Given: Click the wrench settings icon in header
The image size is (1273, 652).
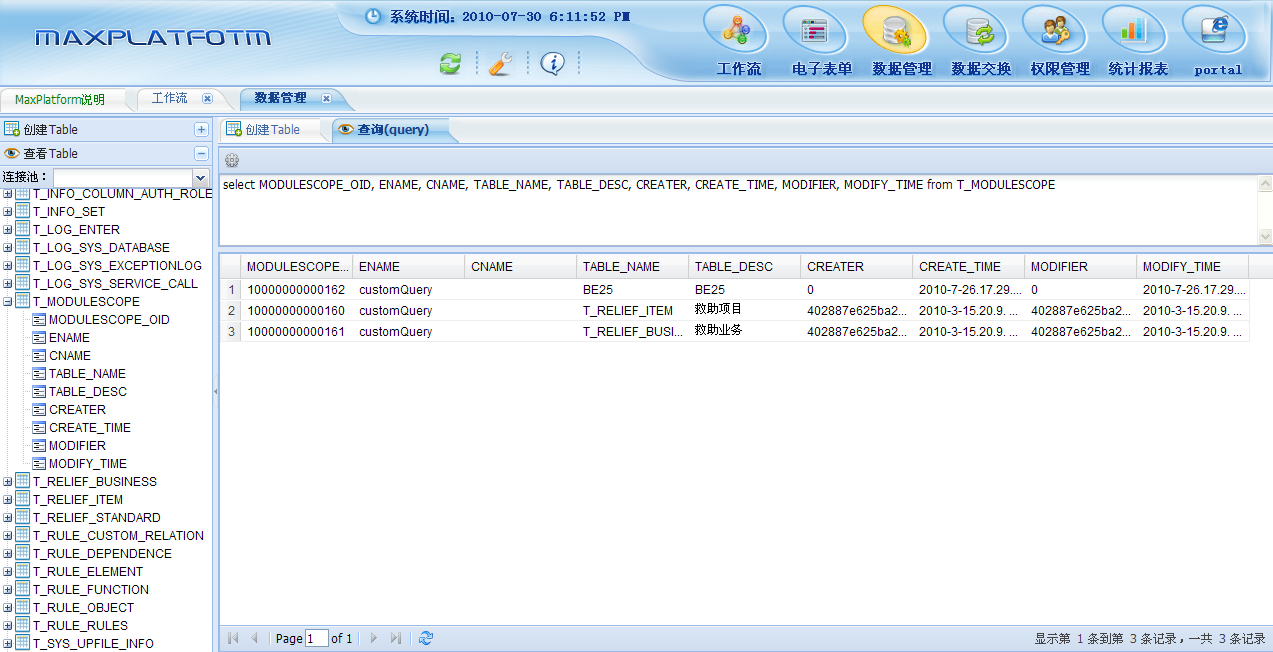Looking at the screenshot, I should coord(501,63).
